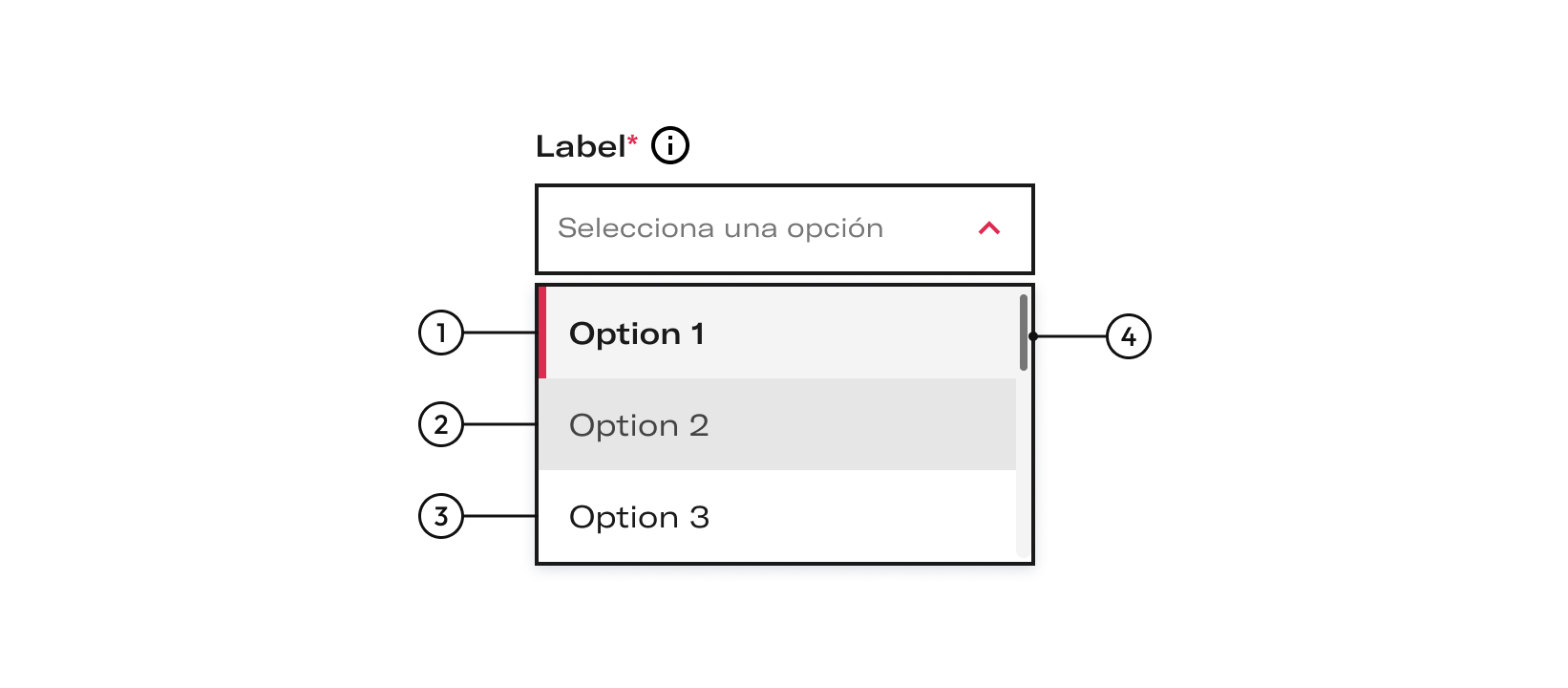
Task: Click the bold 'Label' field title
Action: (x=581, y=146)
